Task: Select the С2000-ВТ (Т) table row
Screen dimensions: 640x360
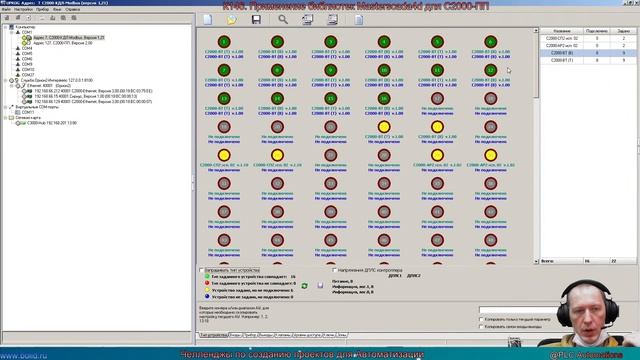Action: point(588,60)
